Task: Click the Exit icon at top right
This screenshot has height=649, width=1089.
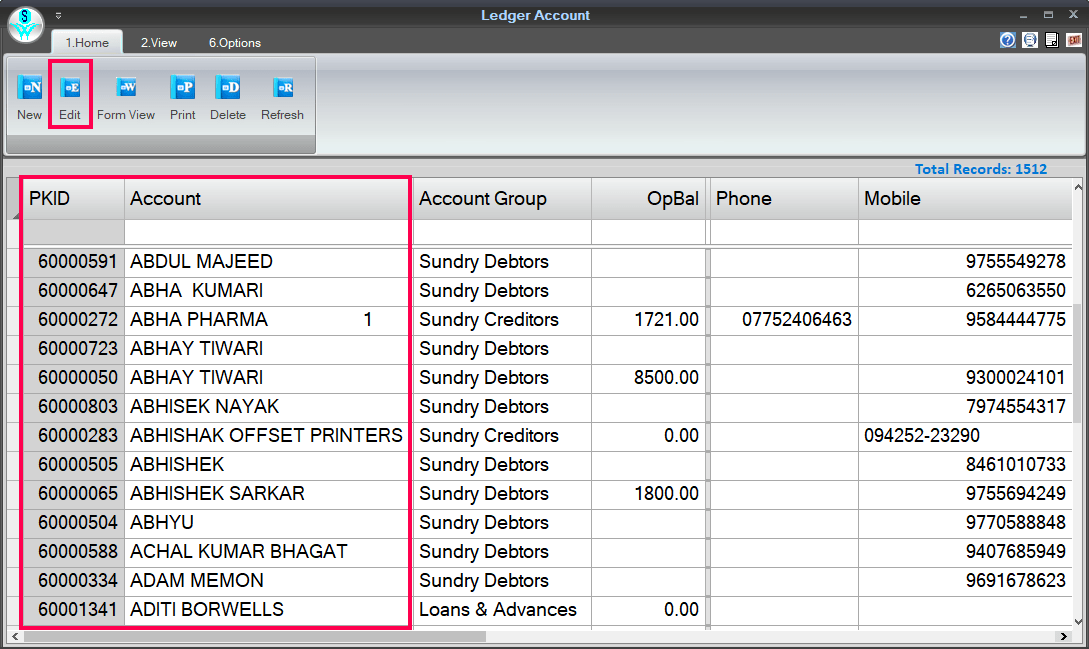Action: click(x=1075, y=40)
